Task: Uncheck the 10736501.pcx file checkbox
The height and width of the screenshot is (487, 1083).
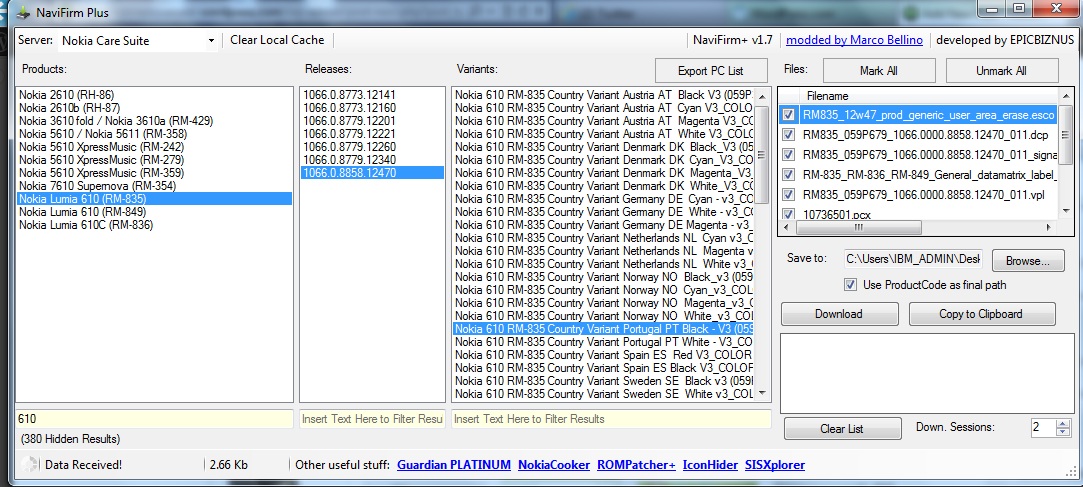Action: (789, 214)
